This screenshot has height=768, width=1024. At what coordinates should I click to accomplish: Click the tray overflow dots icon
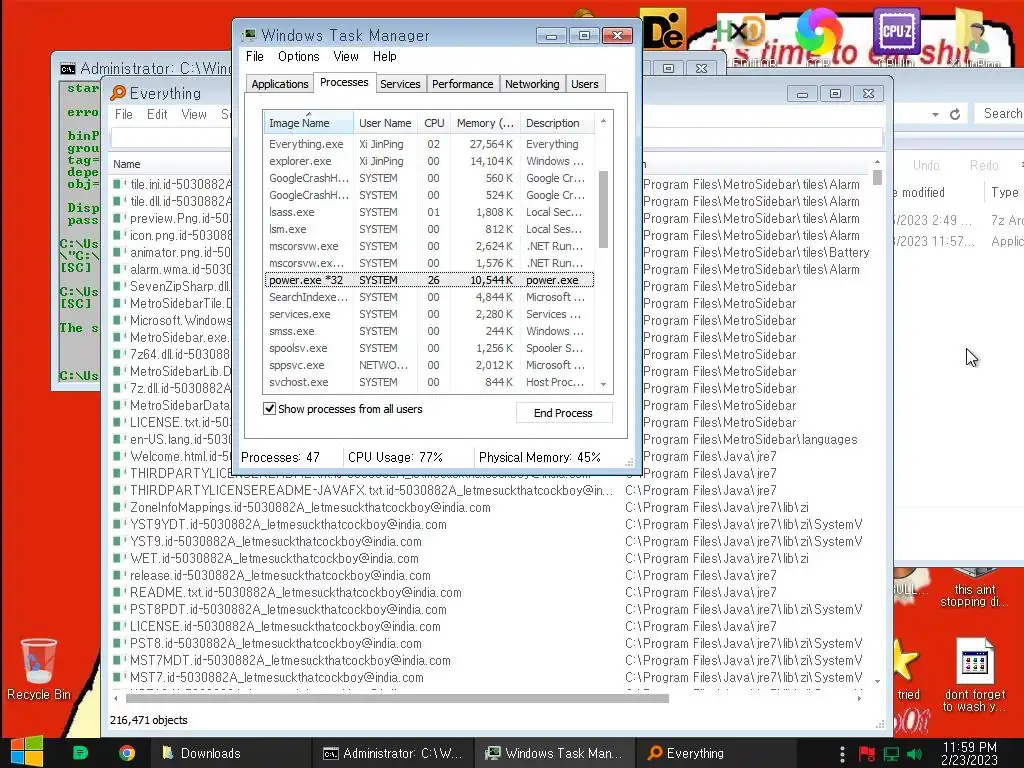pyautogui.click(x=842, y=754)
